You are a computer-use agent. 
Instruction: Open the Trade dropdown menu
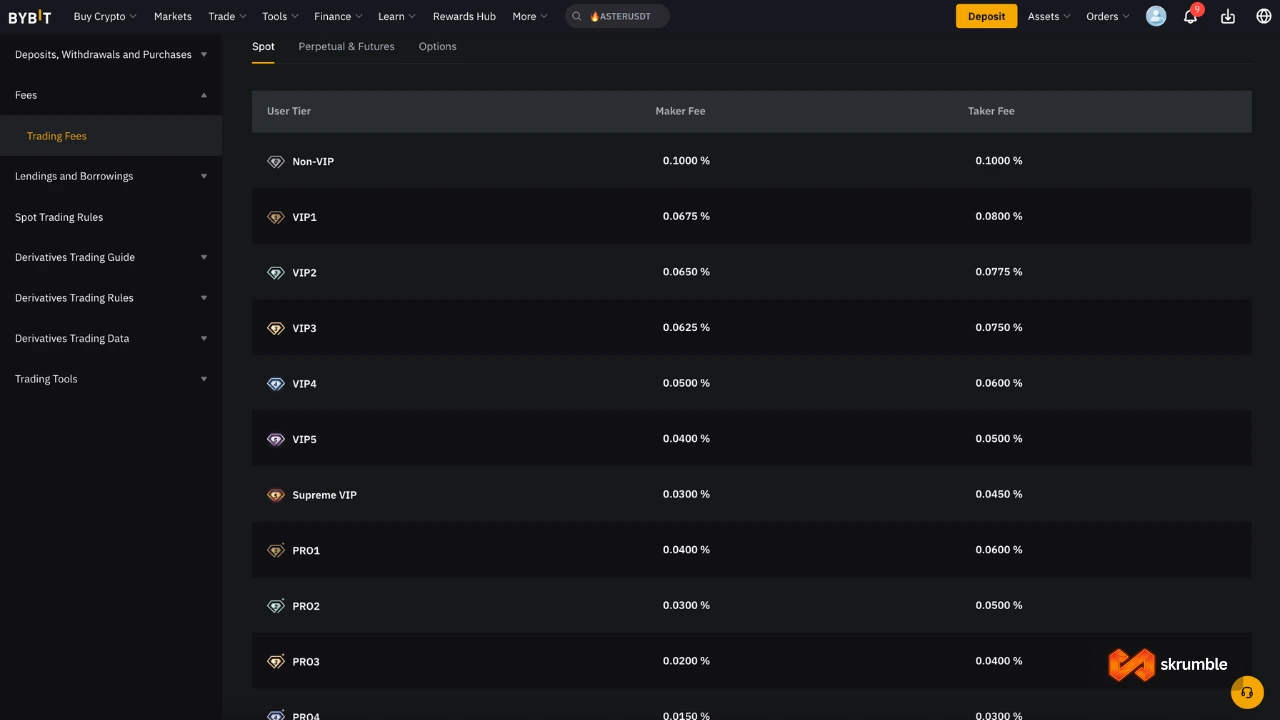point(227,16)
